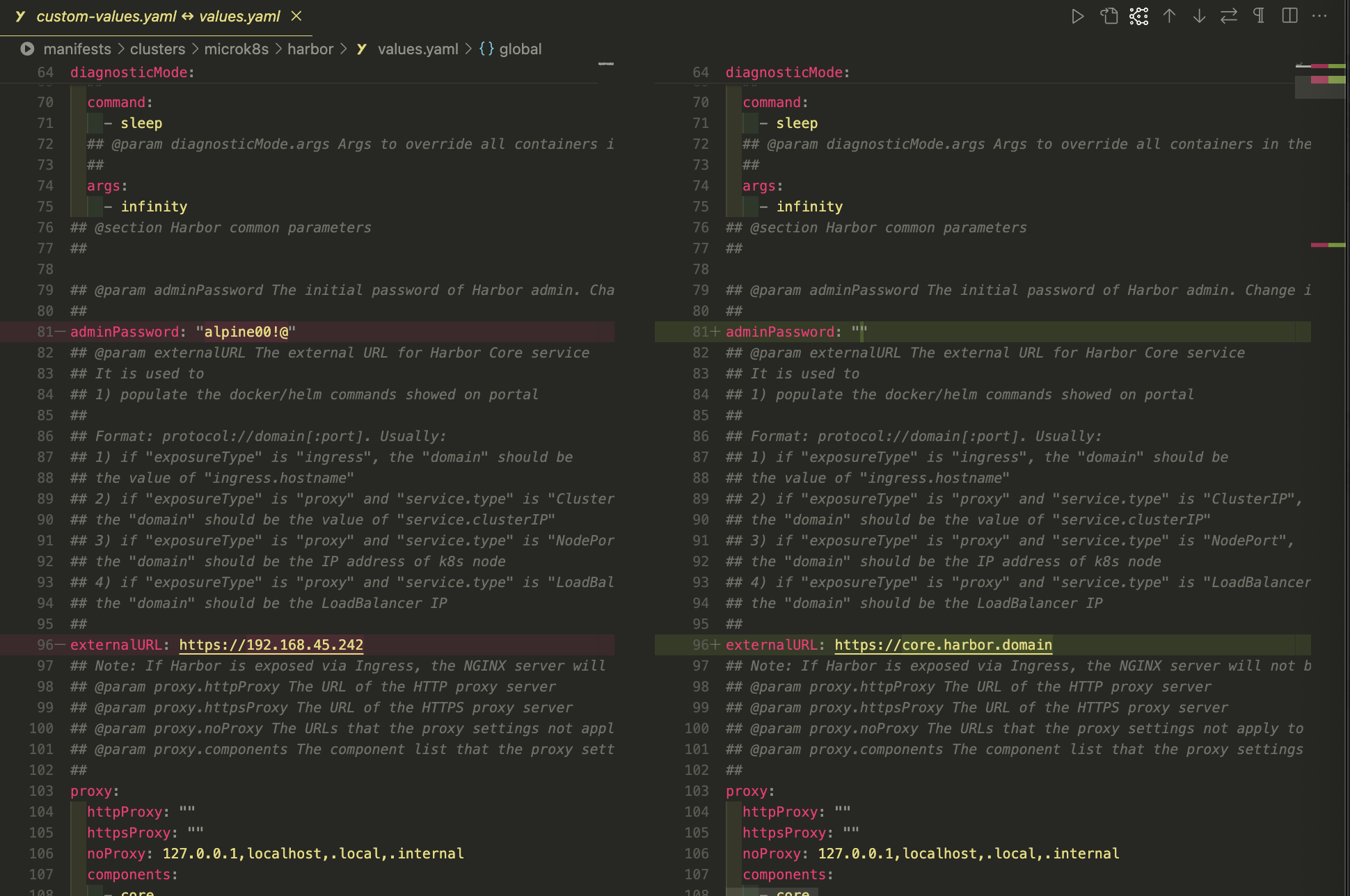Screen dimensions: 1350x896
Task: Toggle whitespace paragraph symbol icon
Action: [1259, 16]
